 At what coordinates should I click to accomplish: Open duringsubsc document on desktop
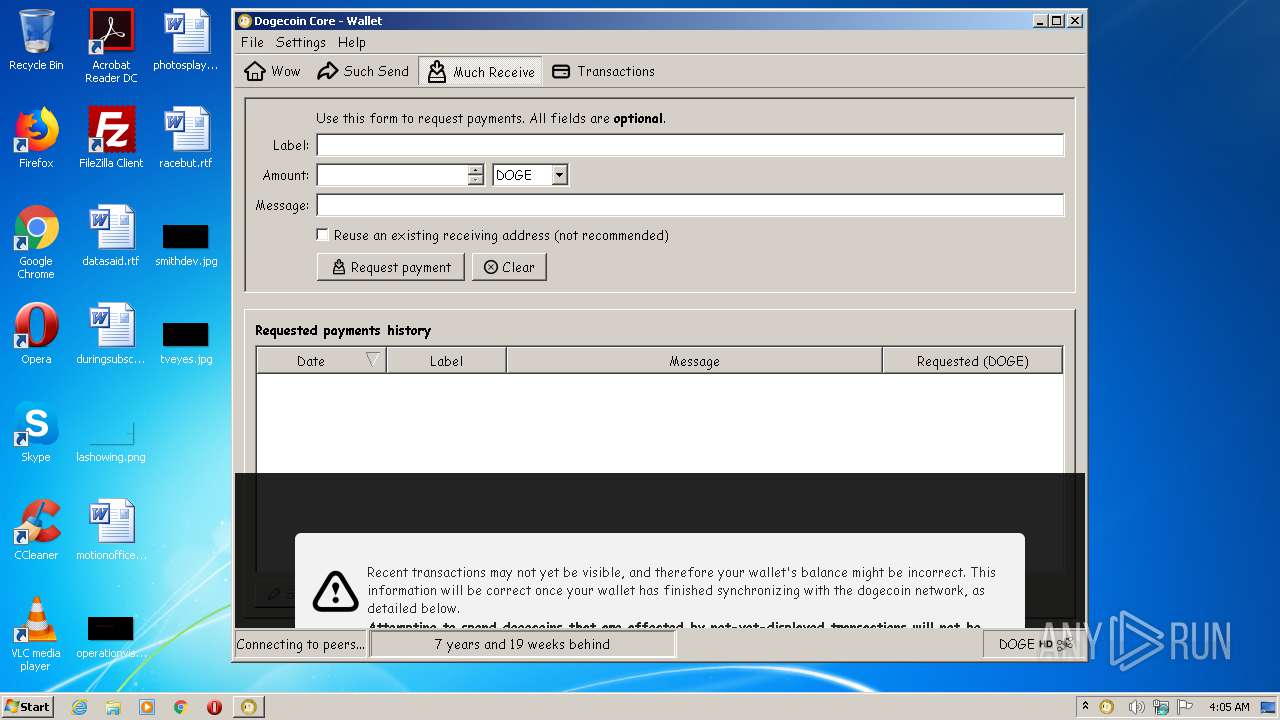click(x=111, y=334)
